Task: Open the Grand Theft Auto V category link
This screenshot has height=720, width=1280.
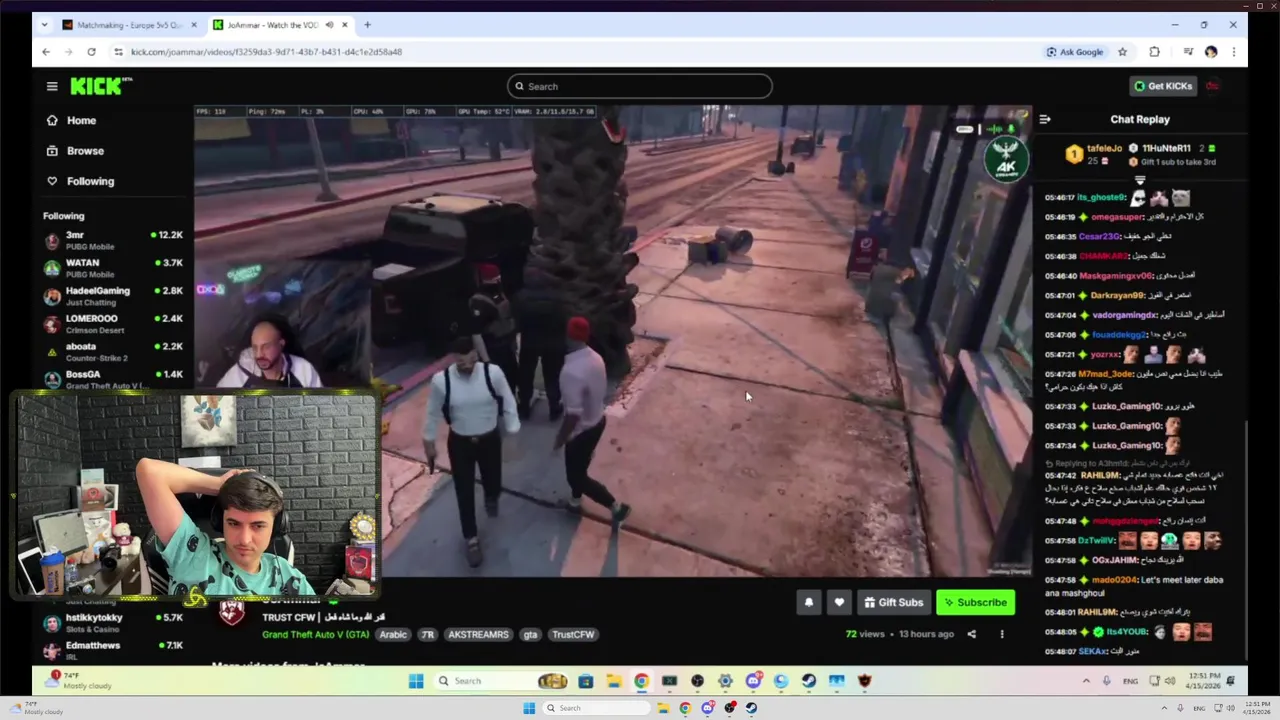Action: pyautogui.click(x=316, y=634)
